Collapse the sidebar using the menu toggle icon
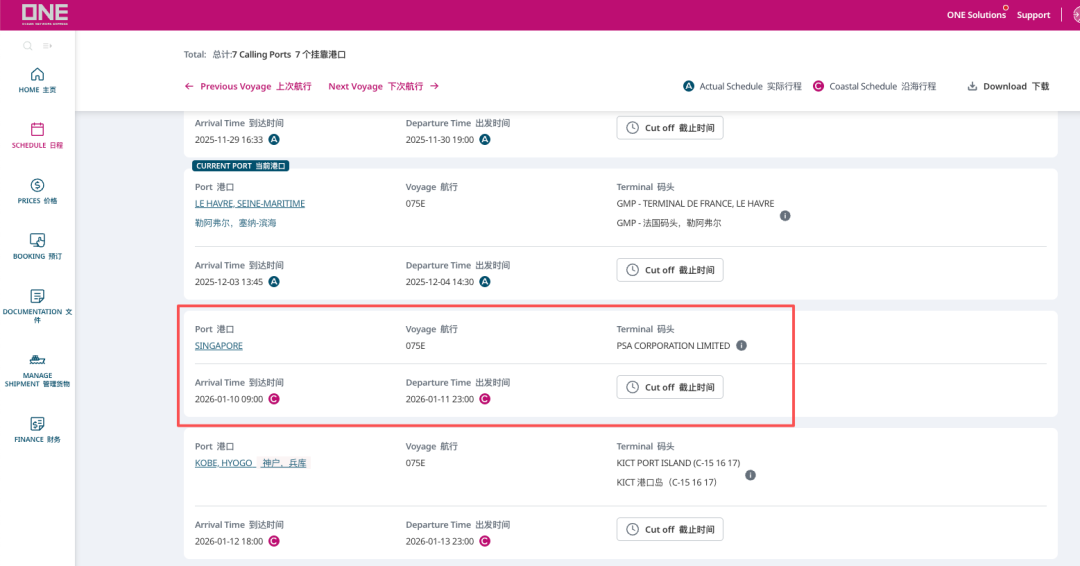Image resolution: width=1080 pixels, height=566 pixels. (47, 46)
